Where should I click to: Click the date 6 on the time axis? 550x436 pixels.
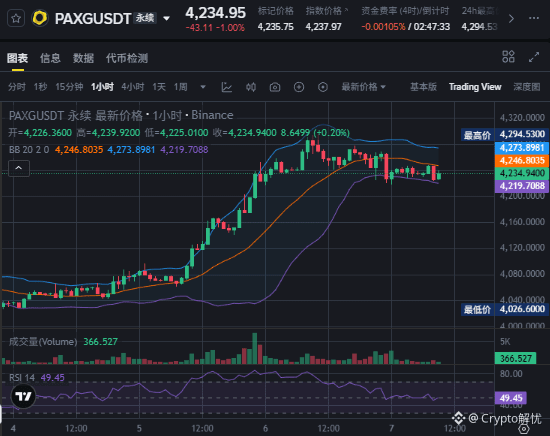[x=265, y=428]
